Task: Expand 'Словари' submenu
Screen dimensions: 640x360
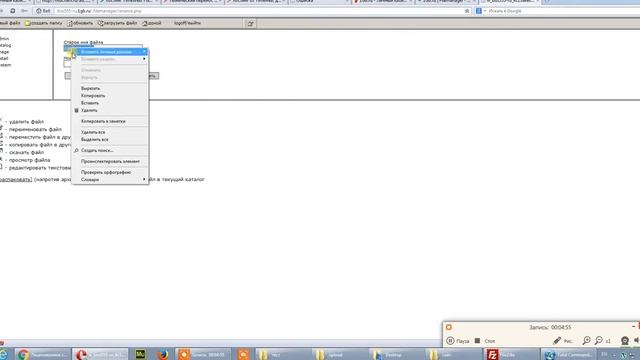Action: tap(110, 180)
